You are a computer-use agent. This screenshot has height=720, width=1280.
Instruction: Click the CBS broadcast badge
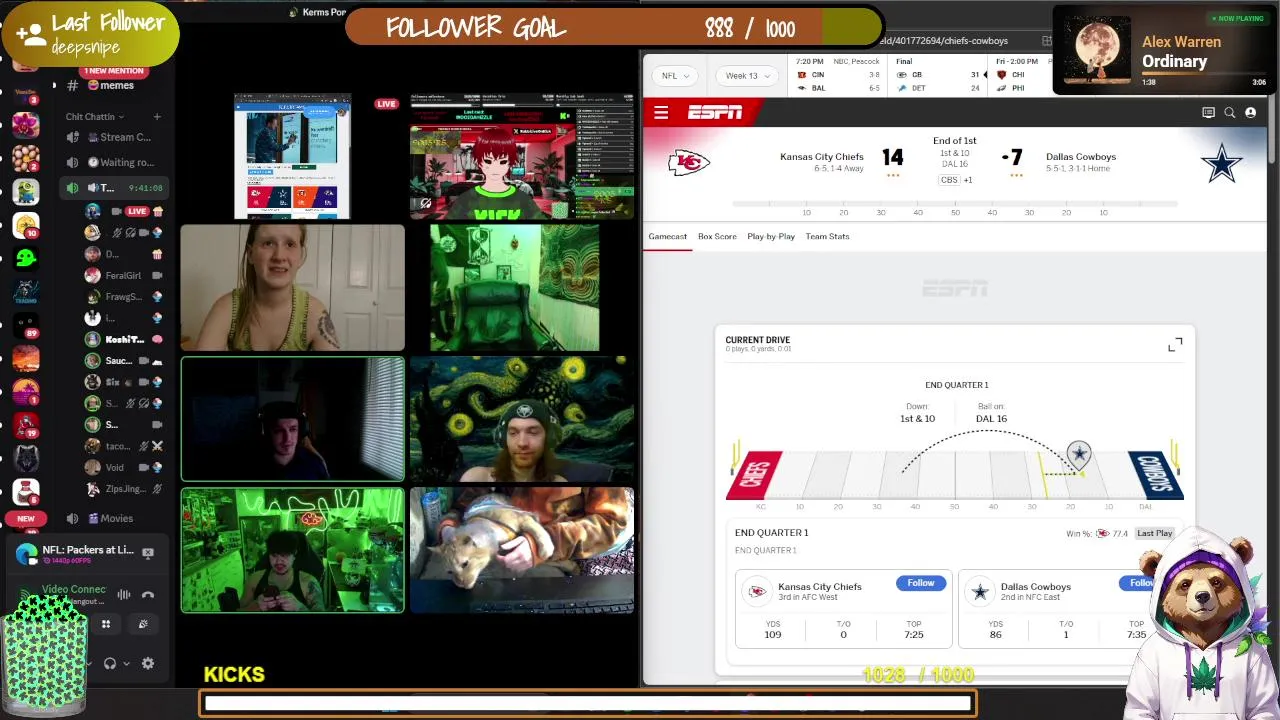[948, 180]
